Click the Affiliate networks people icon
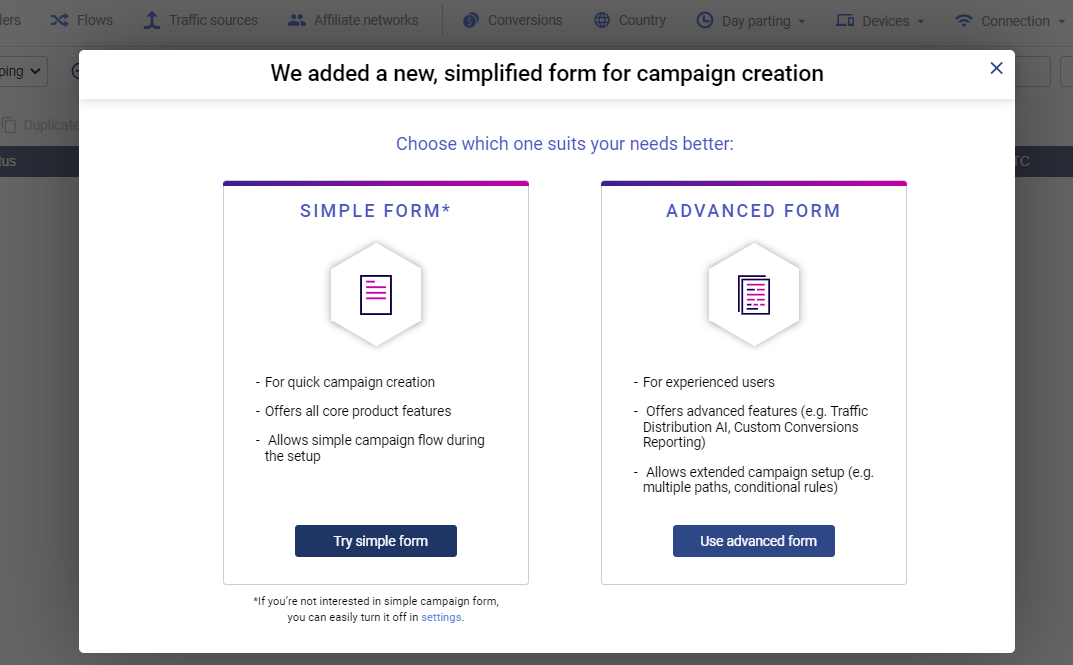The image size is (1073, 665). click(297, 20)
